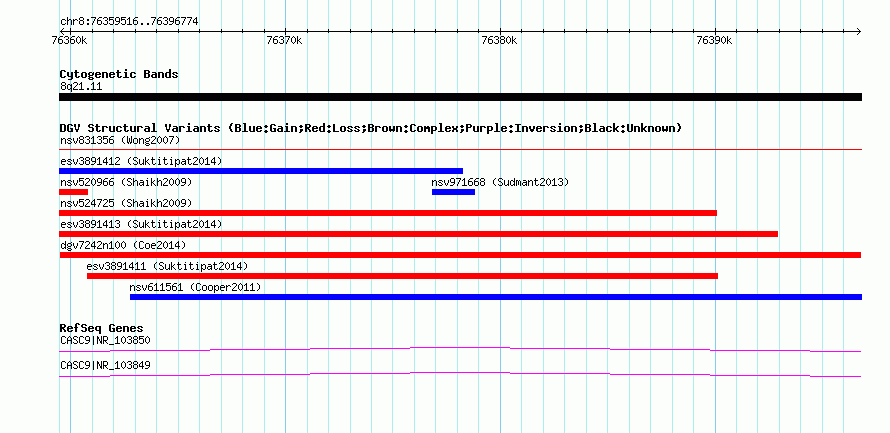Open variant label esv3891411 (Suktitipat2014)
This screenshot has height=433, width=890.
click(x=167, y=266)
